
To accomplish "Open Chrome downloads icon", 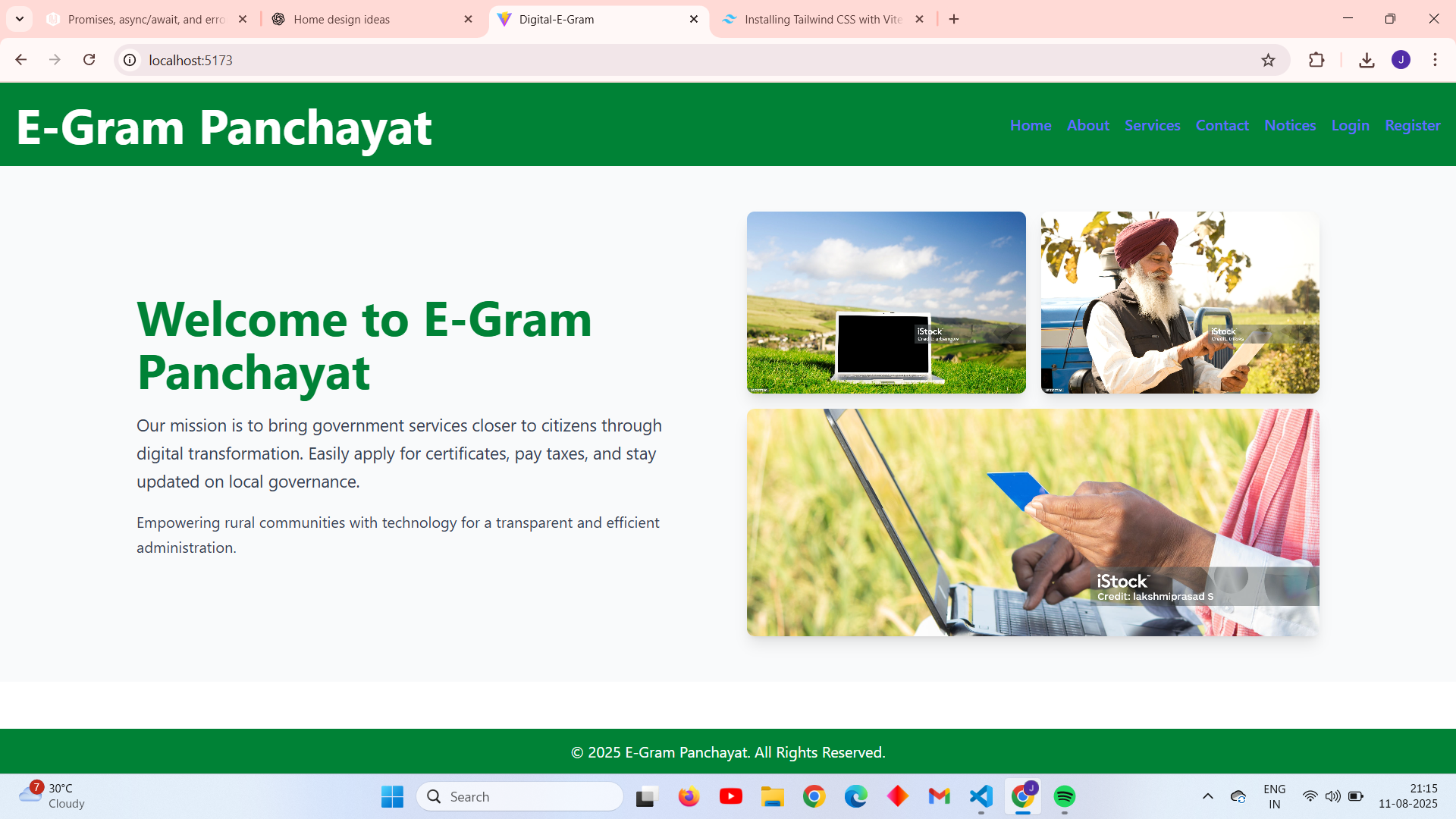I will (1367, 60).
